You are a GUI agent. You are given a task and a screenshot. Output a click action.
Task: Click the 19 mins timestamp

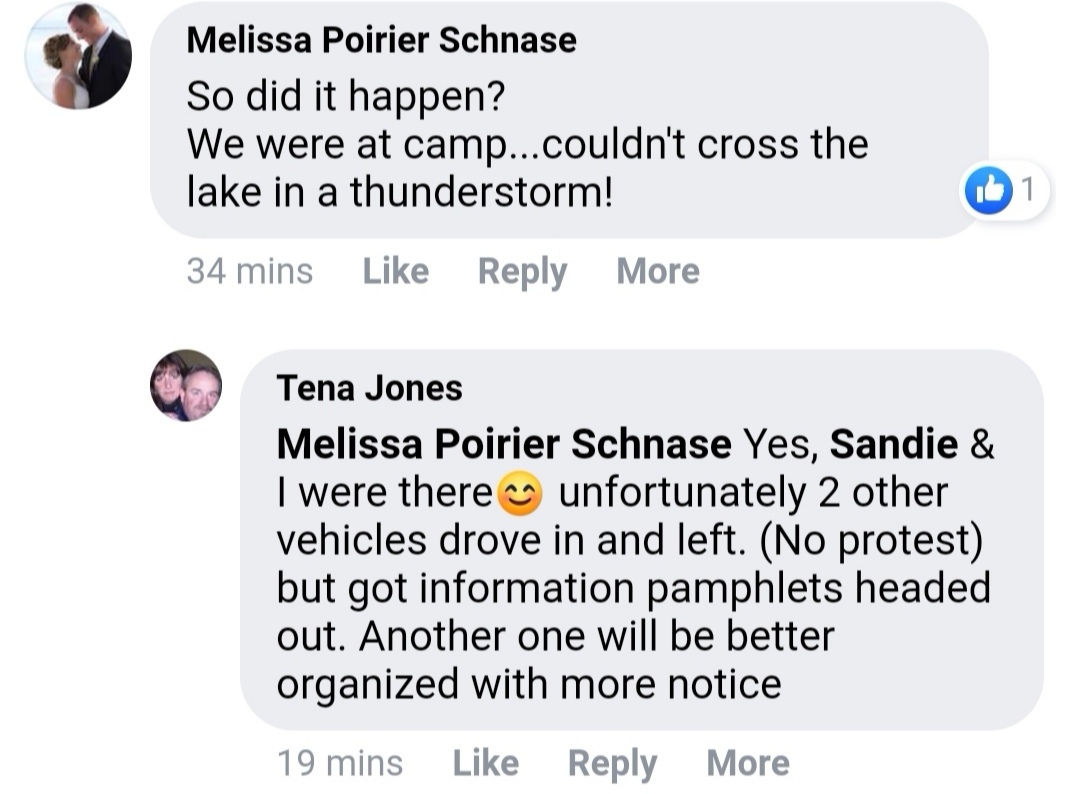pyautogui.click(x=340, y=763)
